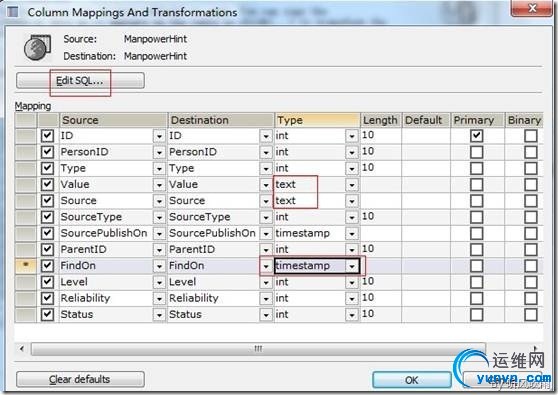
Task: Toggle the FindOn row include checkbox
Action: pos(47,265)
